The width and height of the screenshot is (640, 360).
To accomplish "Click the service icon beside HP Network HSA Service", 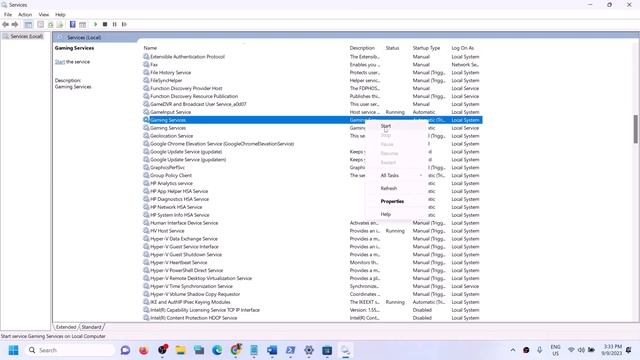I will pyautogui.click(x=146, y=207).
